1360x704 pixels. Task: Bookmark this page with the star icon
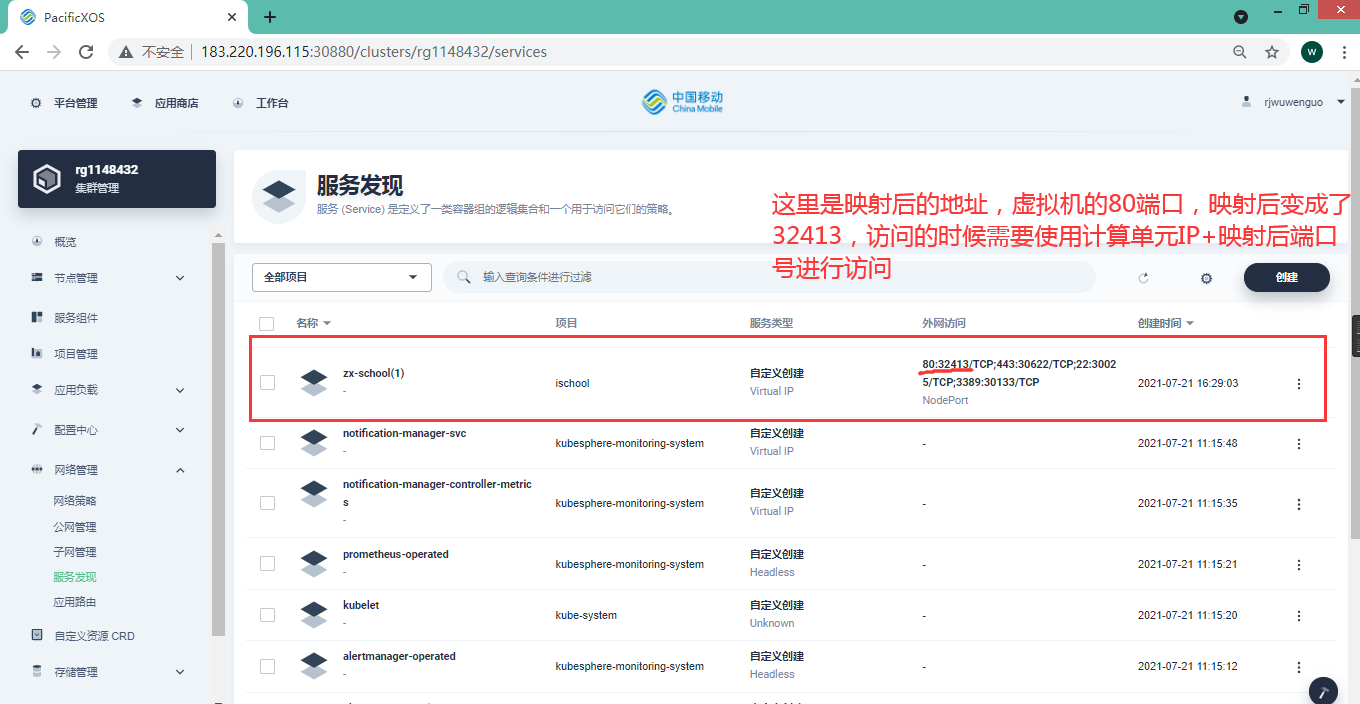coord(1271,52)
